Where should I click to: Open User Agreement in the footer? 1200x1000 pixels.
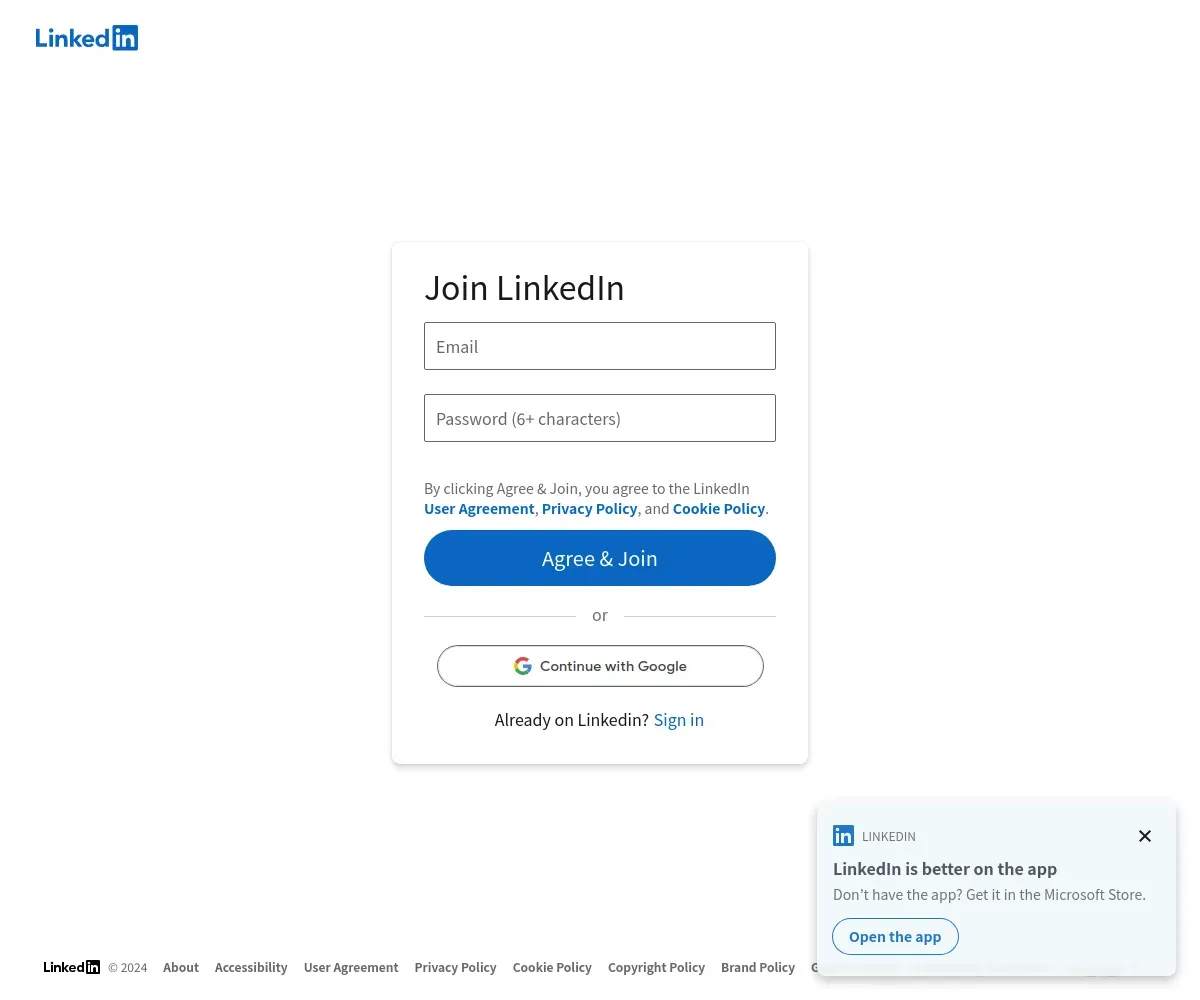351,967
